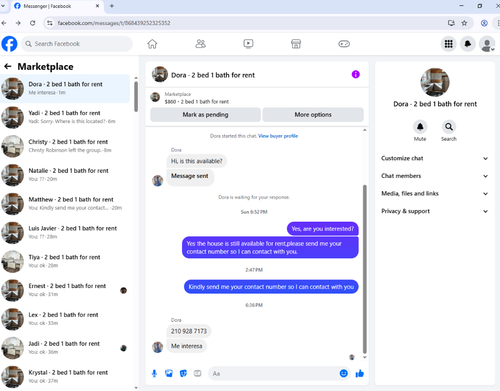Open the Christy conversation
The width and height of the screenshot is (500, 391).
coord(65,146)
